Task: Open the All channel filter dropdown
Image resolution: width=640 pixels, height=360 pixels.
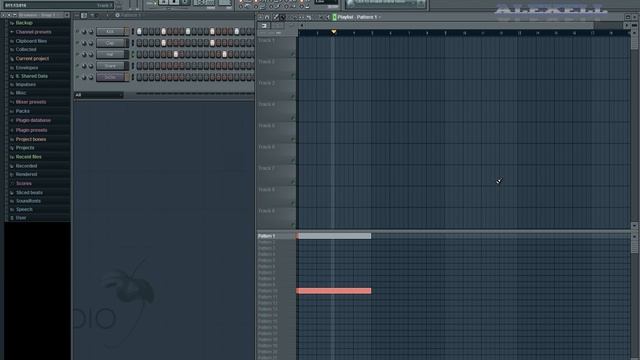Action: tap(98, 95)
